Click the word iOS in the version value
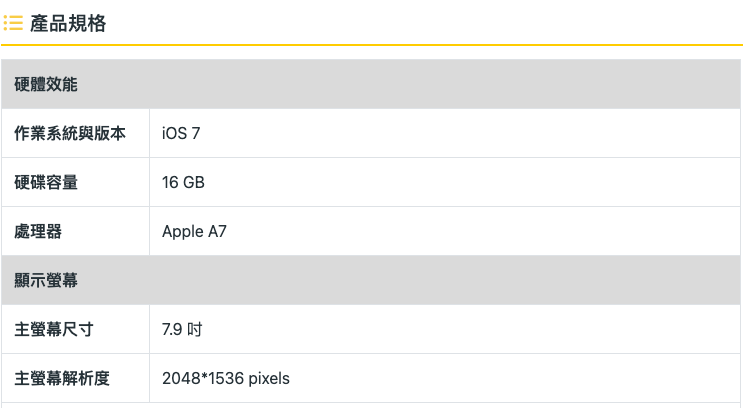Screen dimensions: 743x408 (174, 133)
